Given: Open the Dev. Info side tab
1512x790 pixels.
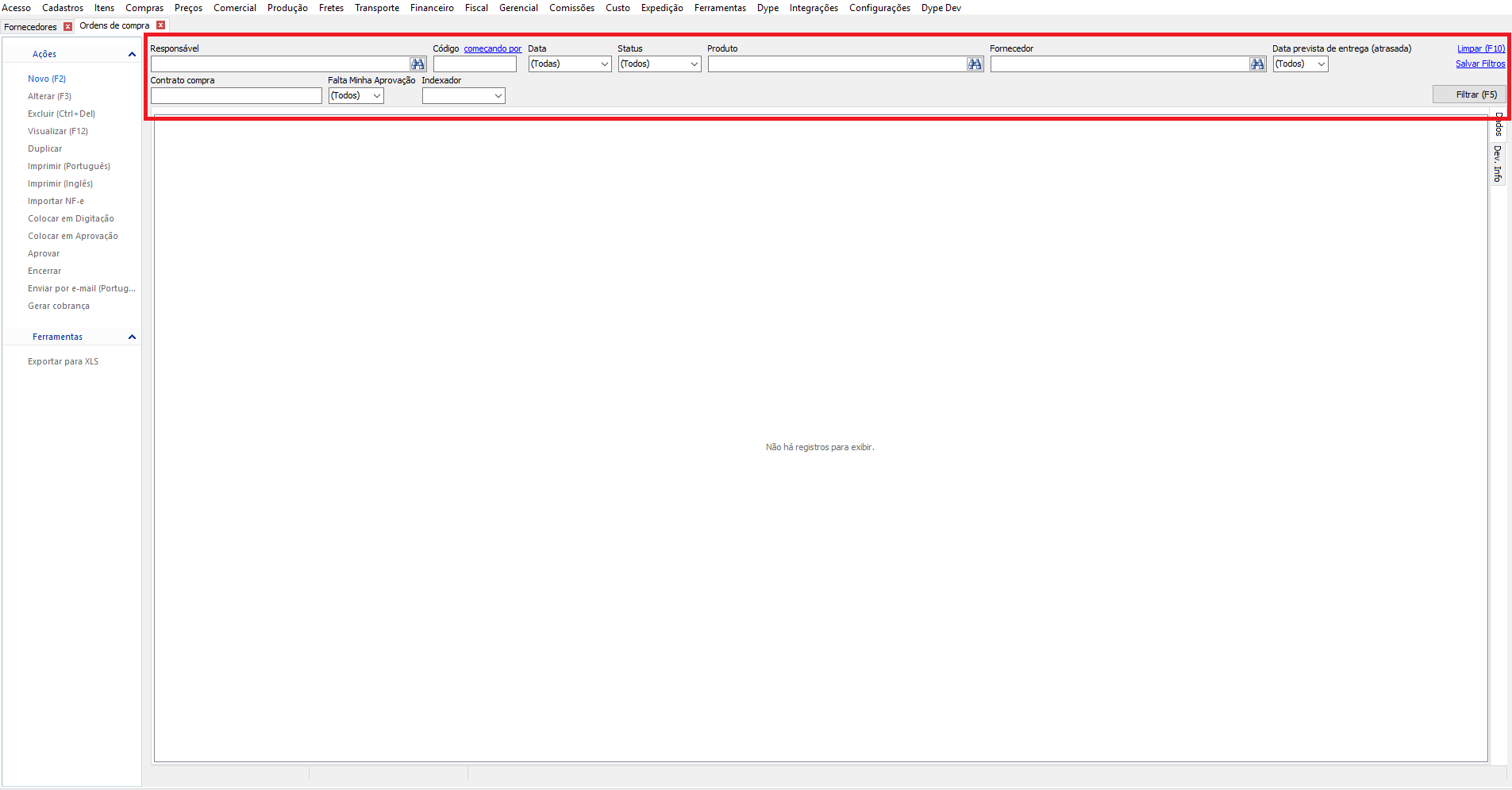Looking at the screenshot, I should (x=1498, y=164).
